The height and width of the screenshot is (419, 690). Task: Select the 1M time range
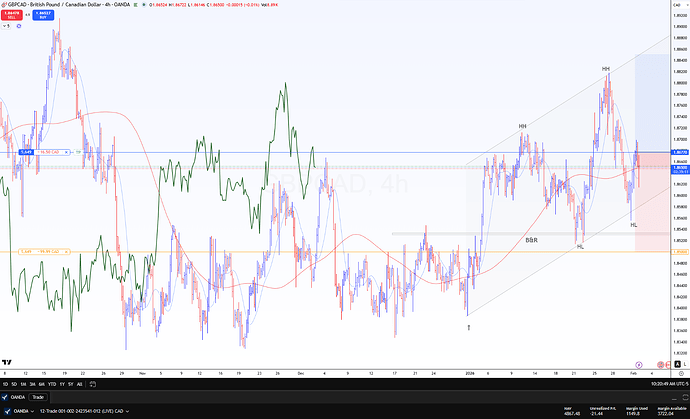tap(23, 384)
